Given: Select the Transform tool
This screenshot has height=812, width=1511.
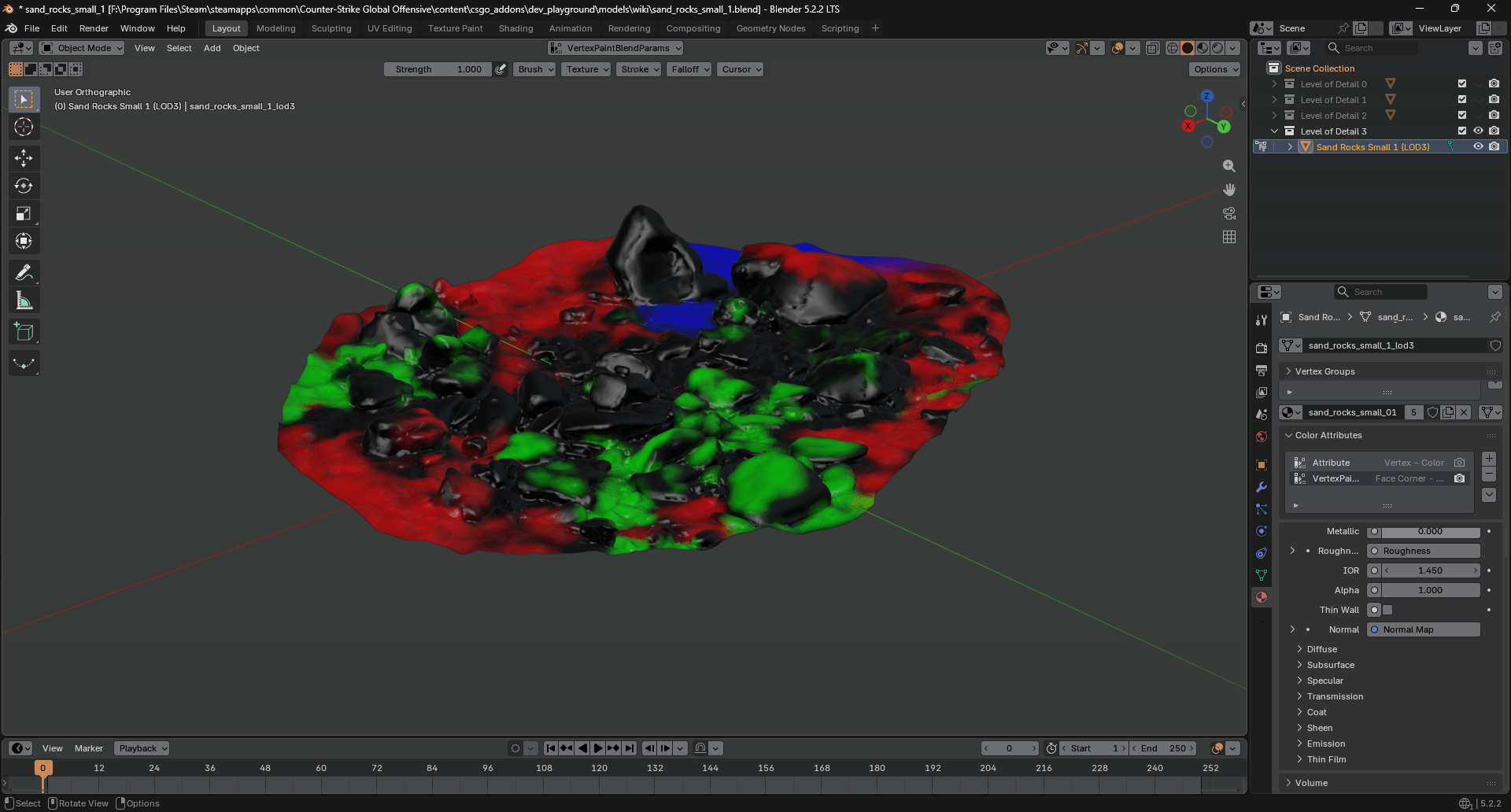Looking at the screenshot, I should (24, 241).
